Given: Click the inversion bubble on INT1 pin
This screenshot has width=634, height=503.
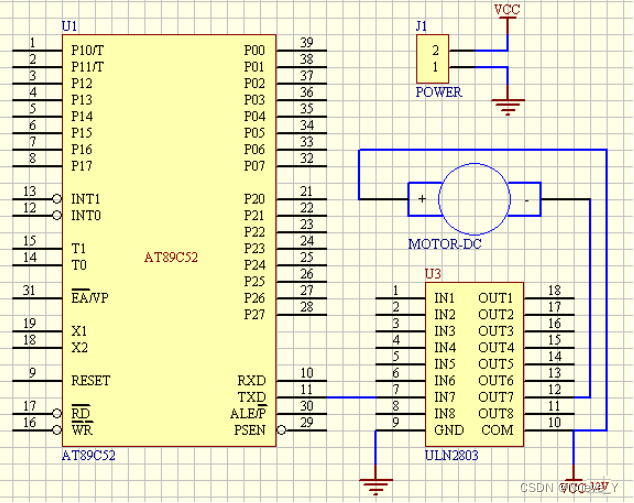Looking at the screenshot, I should tap(57, 199).
